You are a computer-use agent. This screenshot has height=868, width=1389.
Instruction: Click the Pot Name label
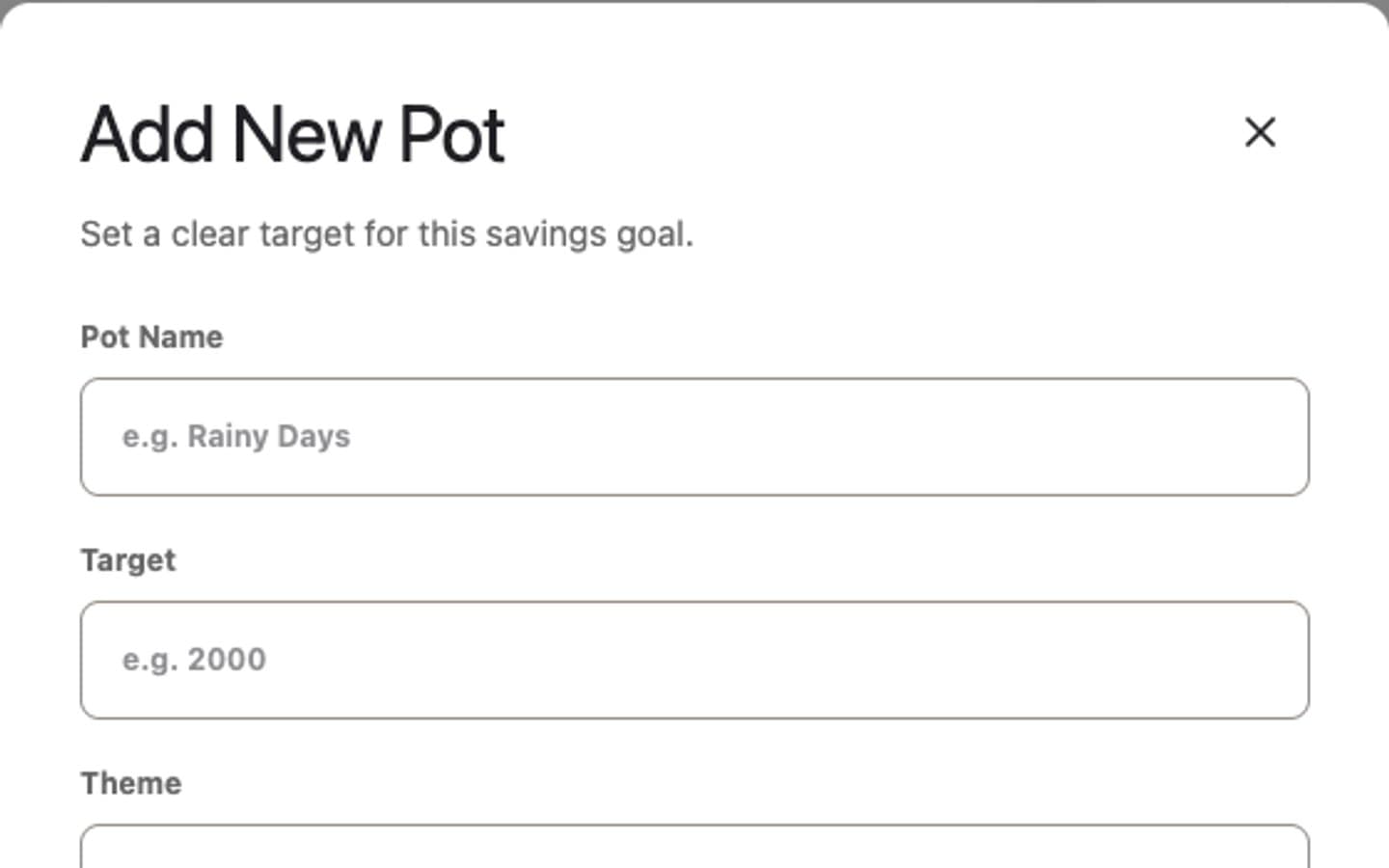pos(151,338)
